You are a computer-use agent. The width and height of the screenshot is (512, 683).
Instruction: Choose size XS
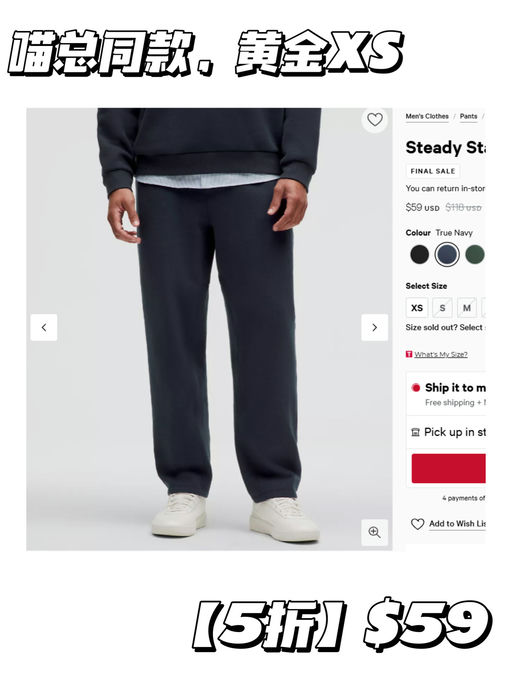tap(417, 308)
